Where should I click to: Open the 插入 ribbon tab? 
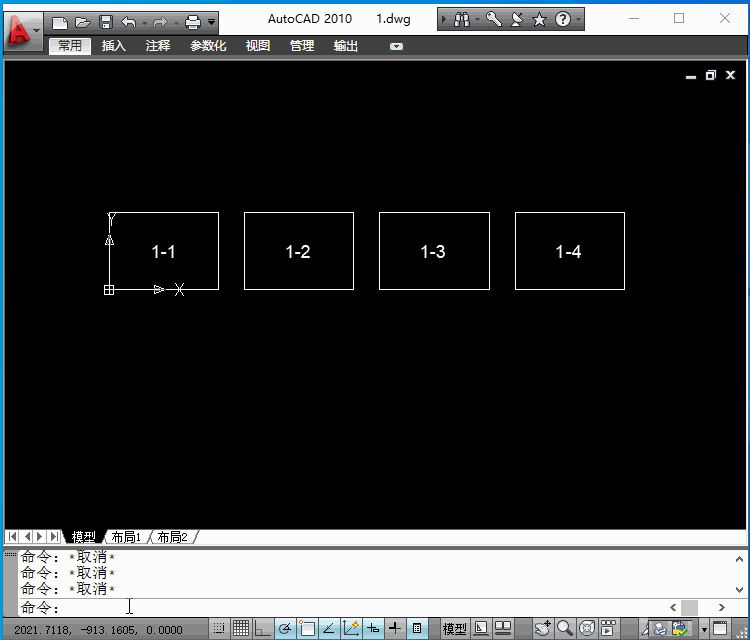click(x=113, y=46)
